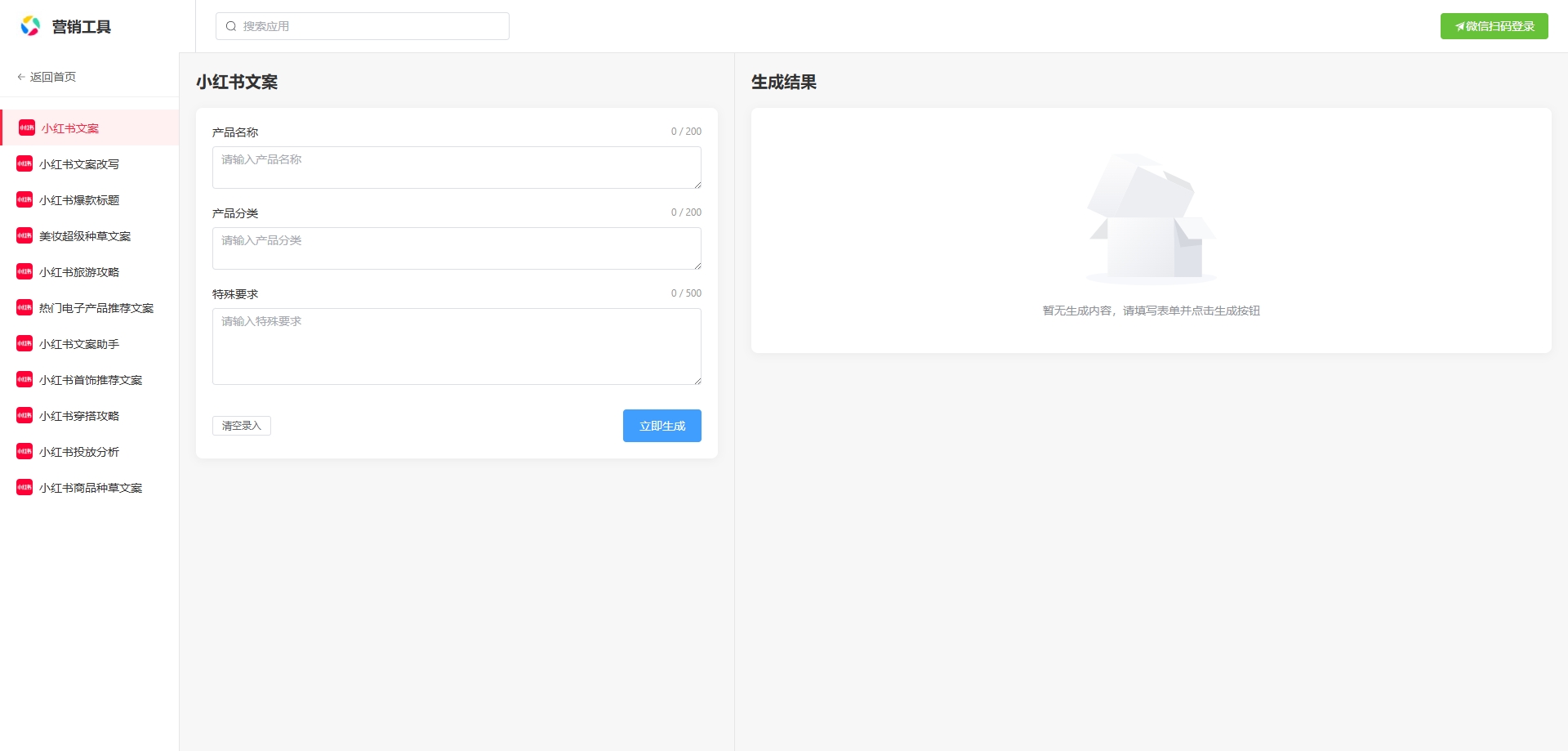Focus the 产品名称 input field
The height and width of the screenshot is (751, 1568).
coord(457,168)
